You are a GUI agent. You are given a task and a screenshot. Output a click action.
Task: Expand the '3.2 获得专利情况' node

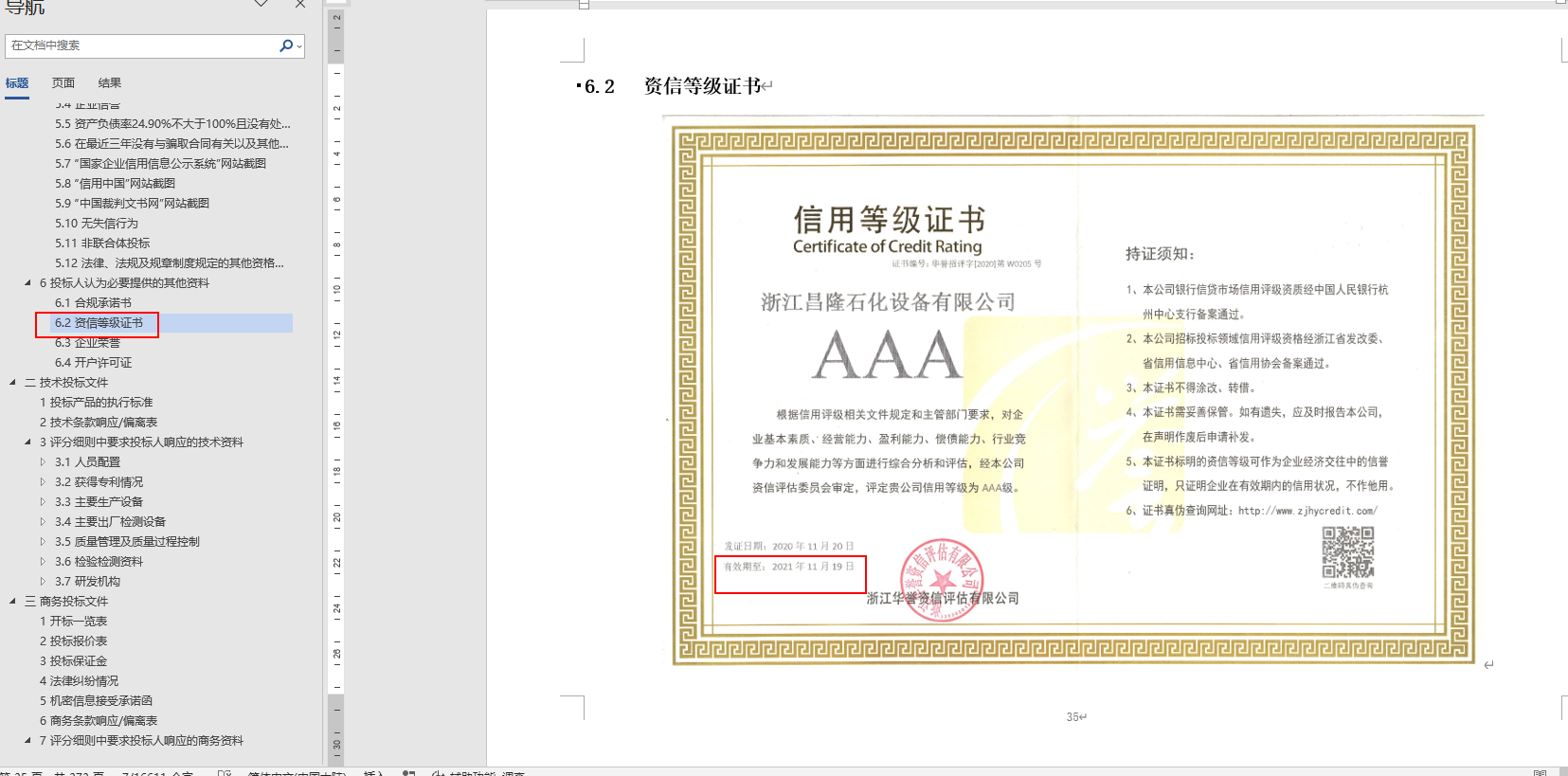pos(43,482)
